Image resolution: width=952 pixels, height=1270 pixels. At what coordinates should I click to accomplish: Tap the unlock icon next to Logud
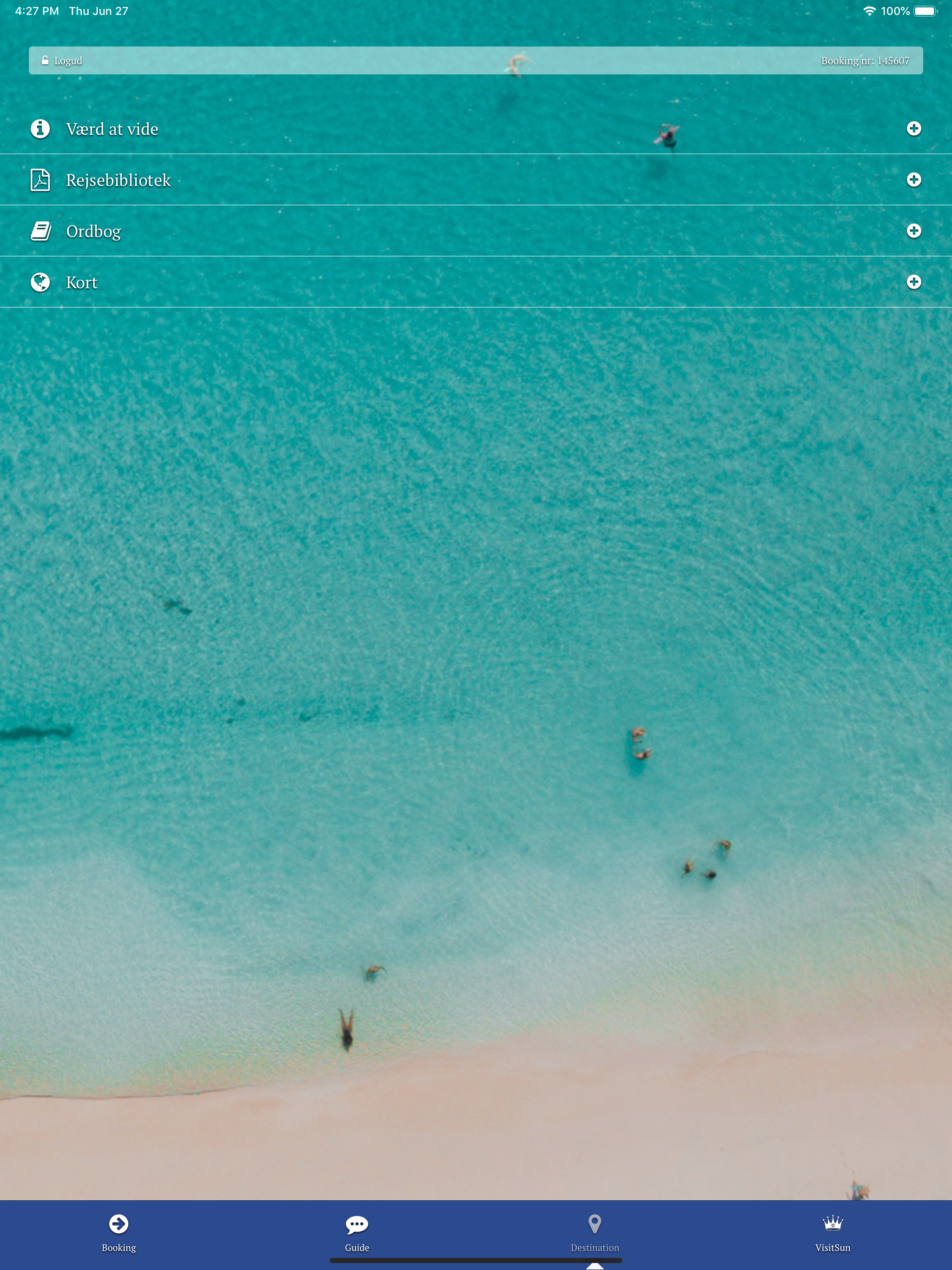pos(45,60)
